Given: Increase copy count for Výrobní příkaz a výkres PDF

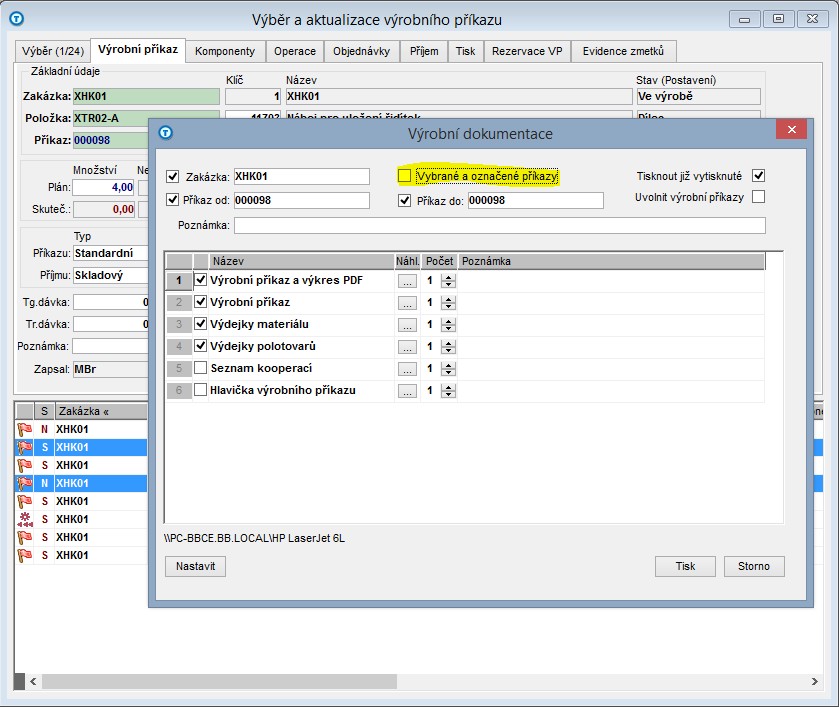Looking at the screenshot, I should coord(448,277).
